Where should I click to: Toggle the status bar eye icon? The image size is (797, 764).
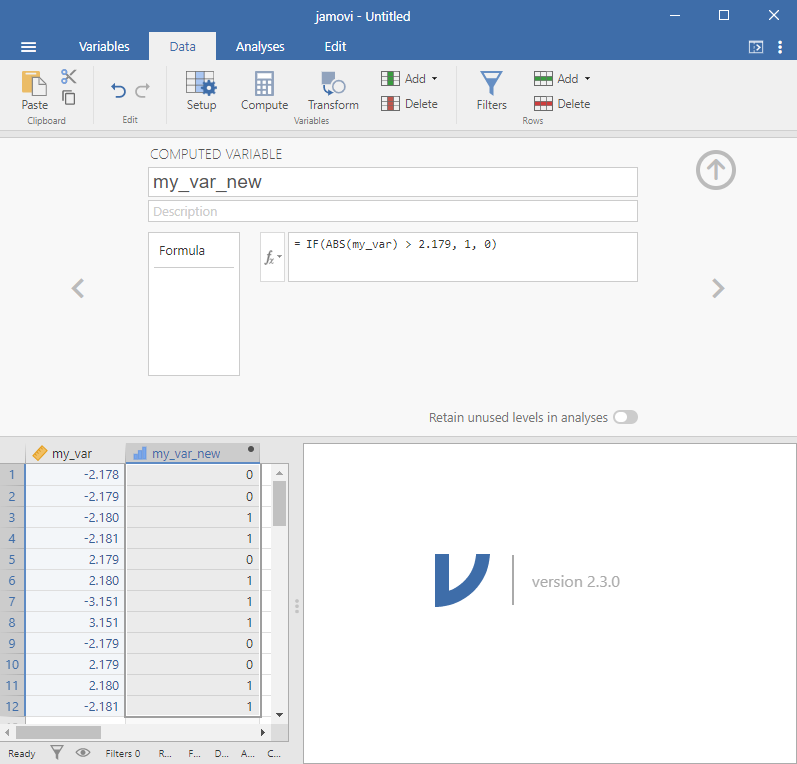coord(83,752)
